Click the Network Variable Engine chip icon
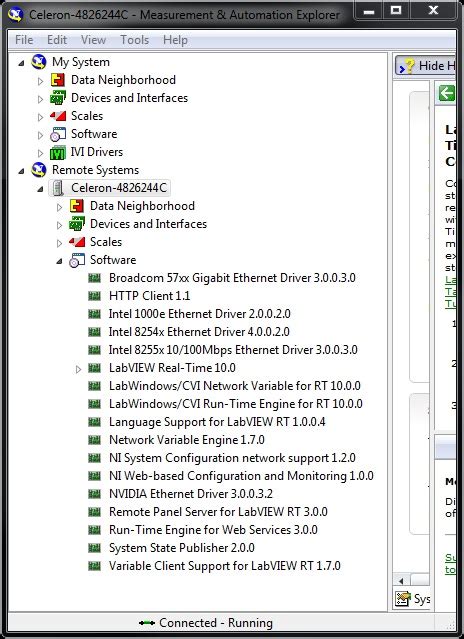 pos(95,440)
